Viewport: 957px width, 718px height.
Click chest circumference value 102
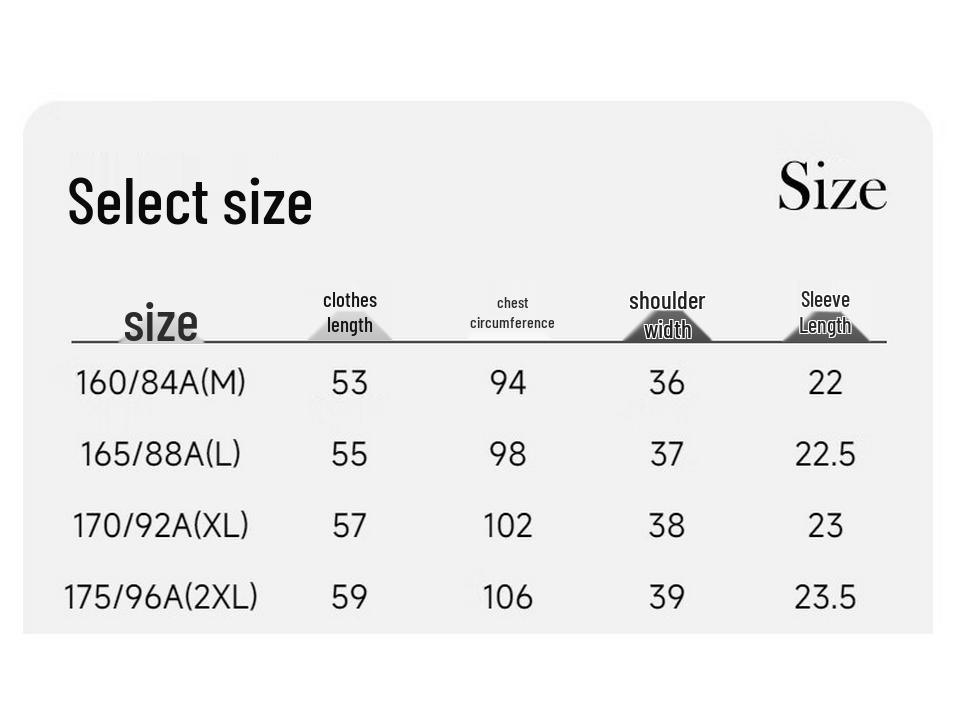(x=508, y=526)
